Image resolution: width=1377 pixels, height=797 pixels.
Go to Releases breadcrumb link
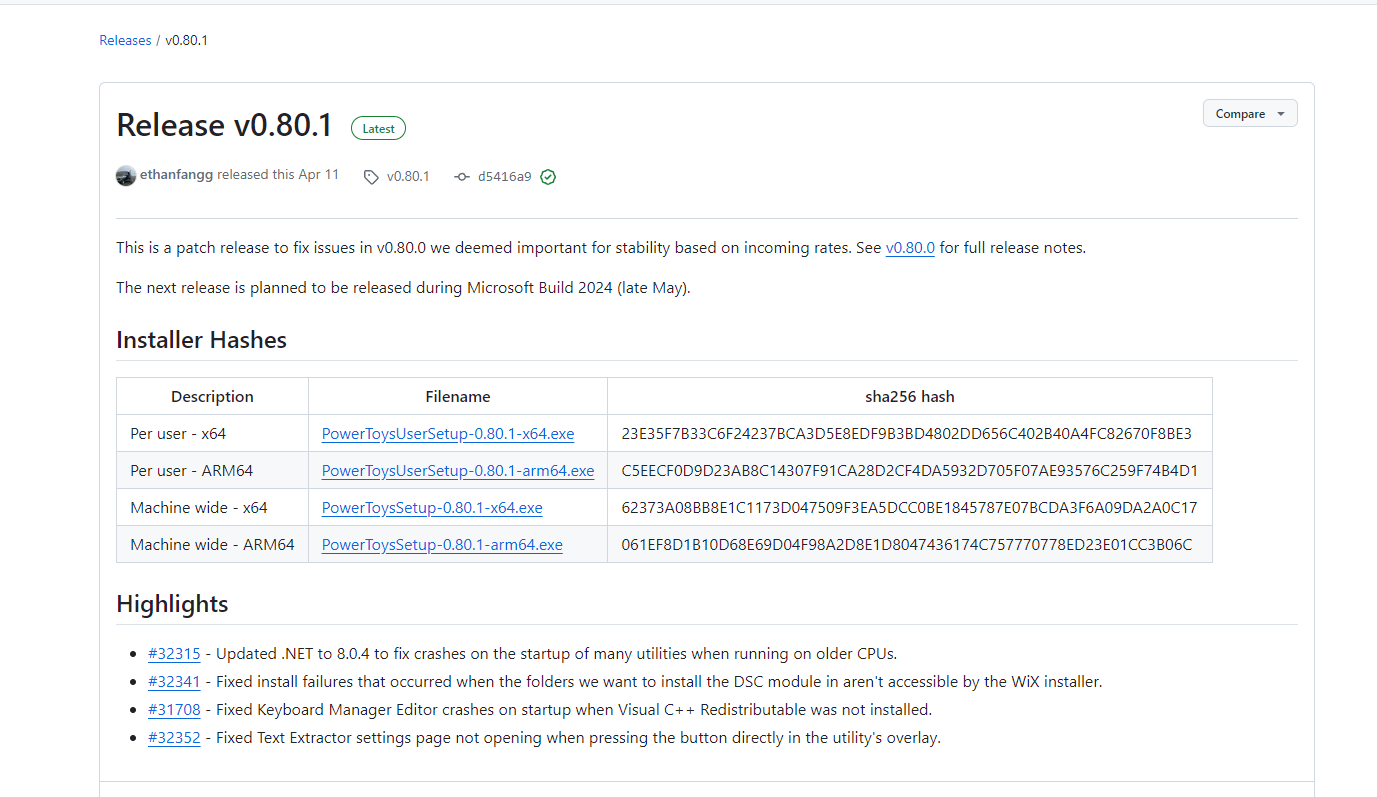125,41
